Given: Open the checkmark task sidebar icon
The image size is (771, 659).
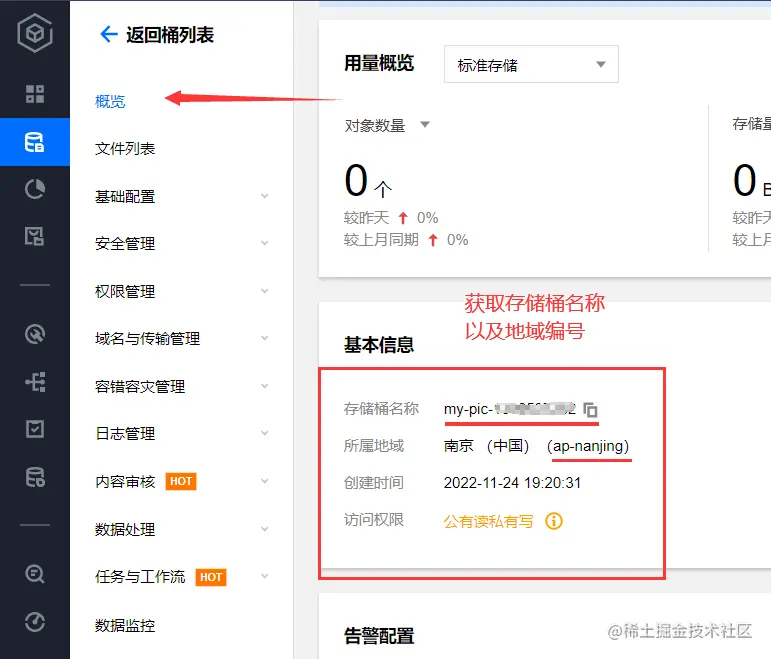Looking at the screenshot, I should [34, 429].
